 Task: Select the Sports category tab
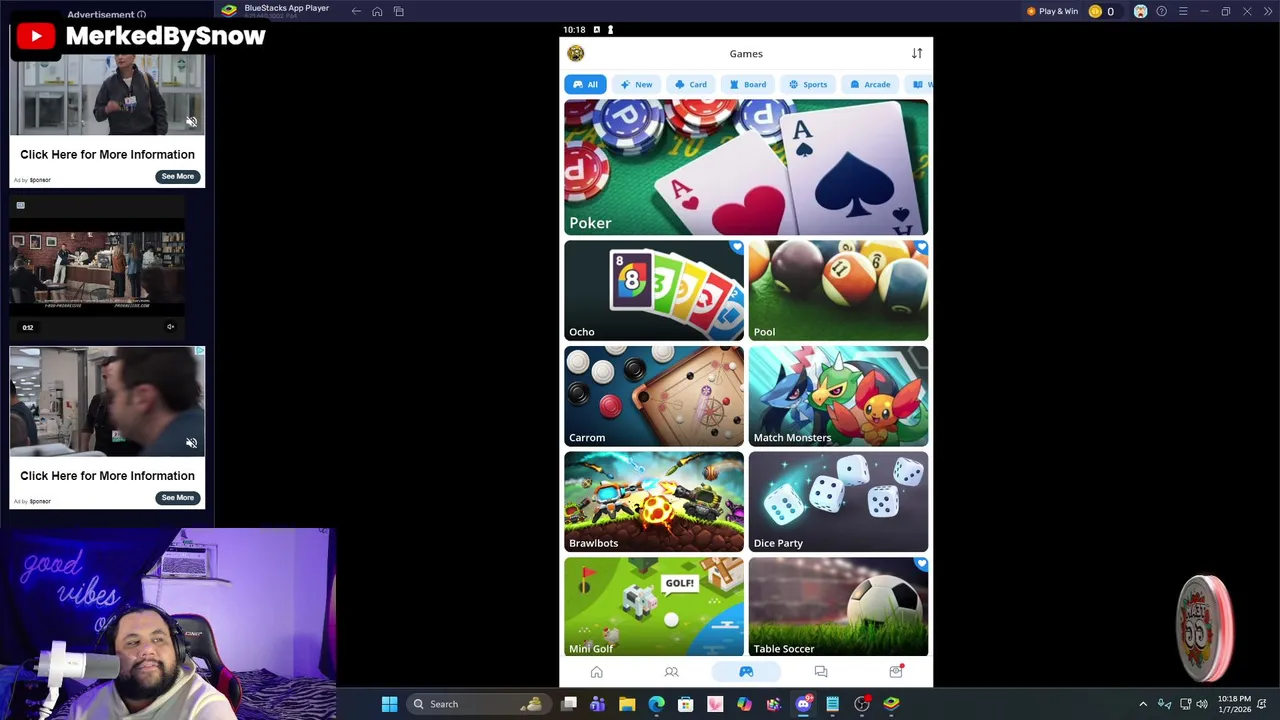808,84
